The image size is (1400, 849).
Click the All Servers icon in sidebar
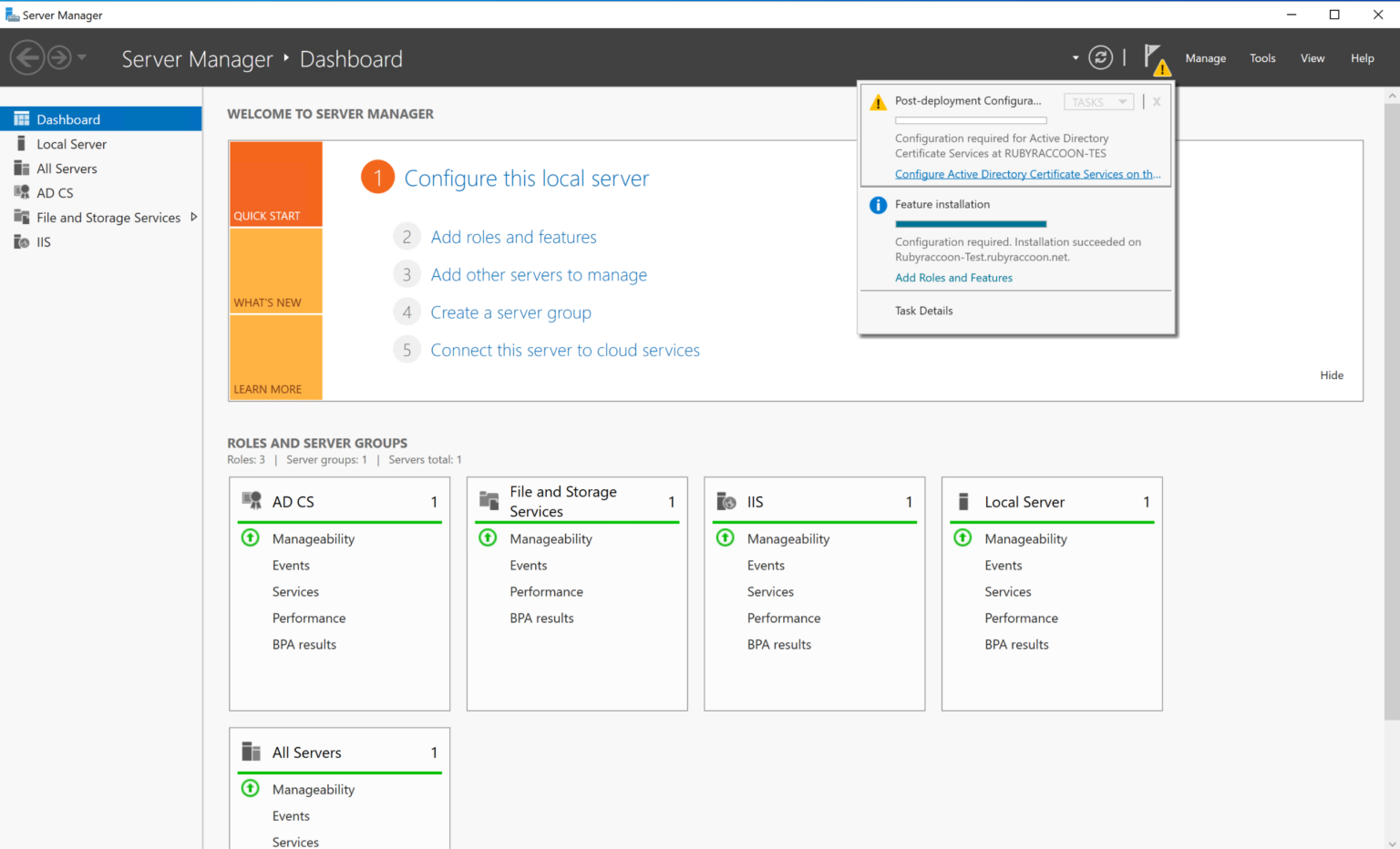(22, 168)
